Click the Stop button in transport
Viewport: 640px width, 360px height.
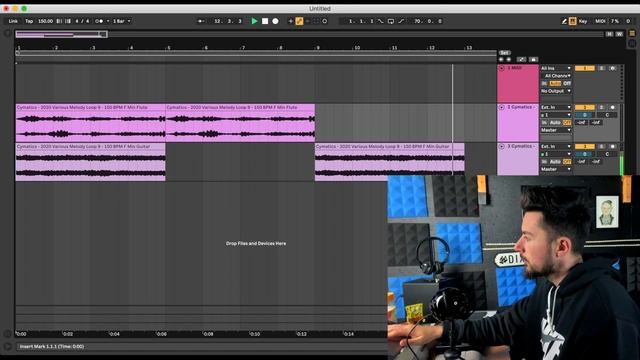[x=265, y=21]
